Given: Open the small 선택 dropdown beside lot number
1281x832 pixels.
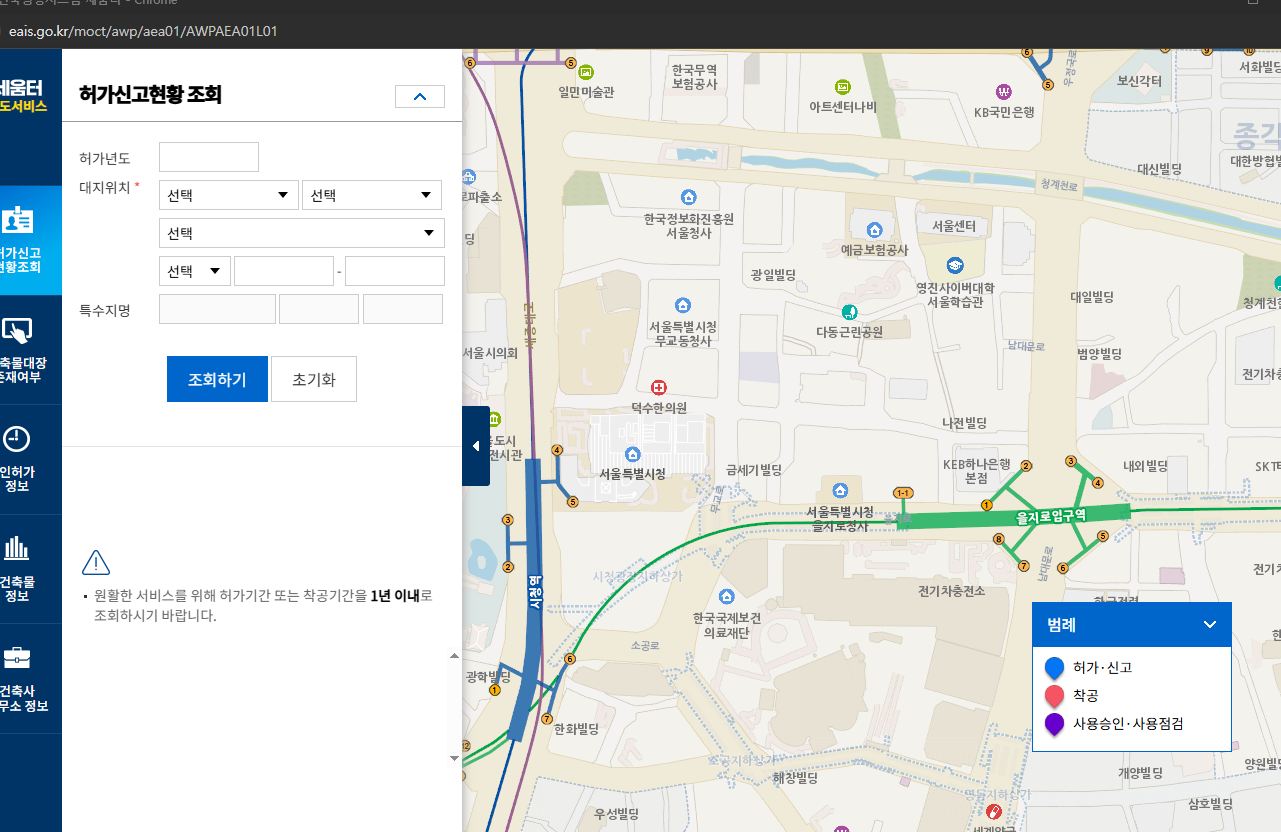Looking at the screenshot, I should 195,271.
